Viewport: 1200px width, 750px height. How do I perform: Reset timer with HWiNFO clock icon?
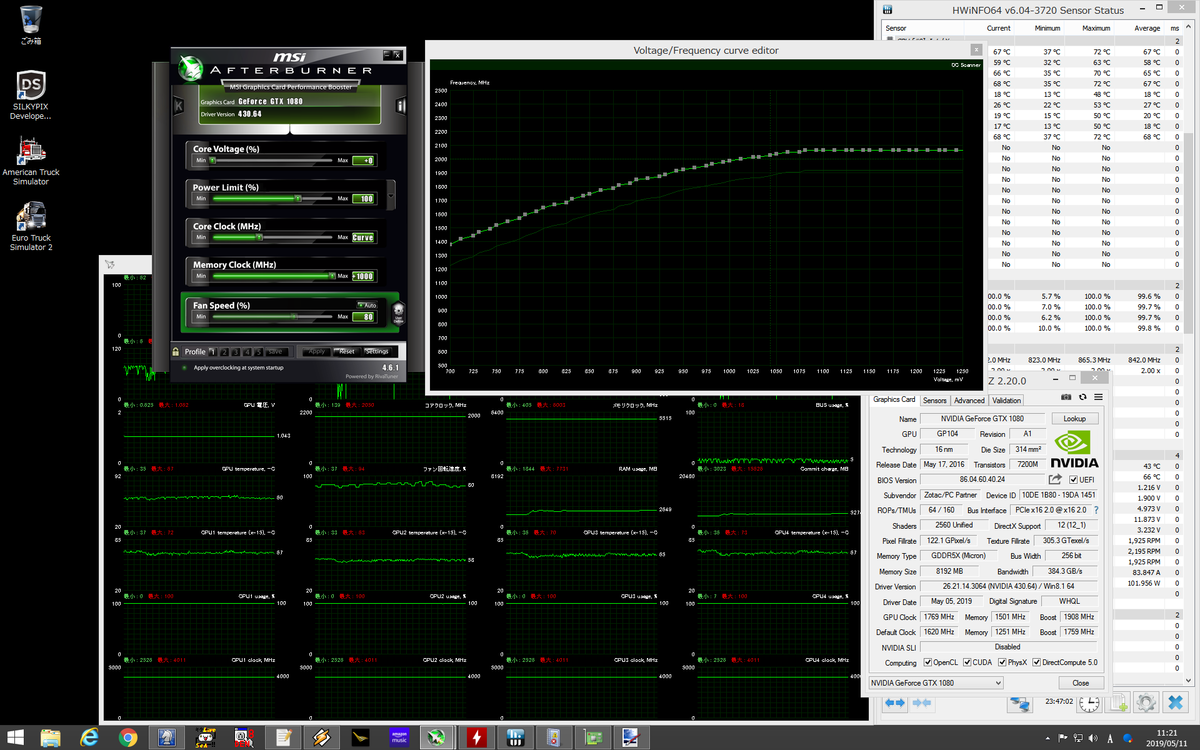[x=1089, y=703]
